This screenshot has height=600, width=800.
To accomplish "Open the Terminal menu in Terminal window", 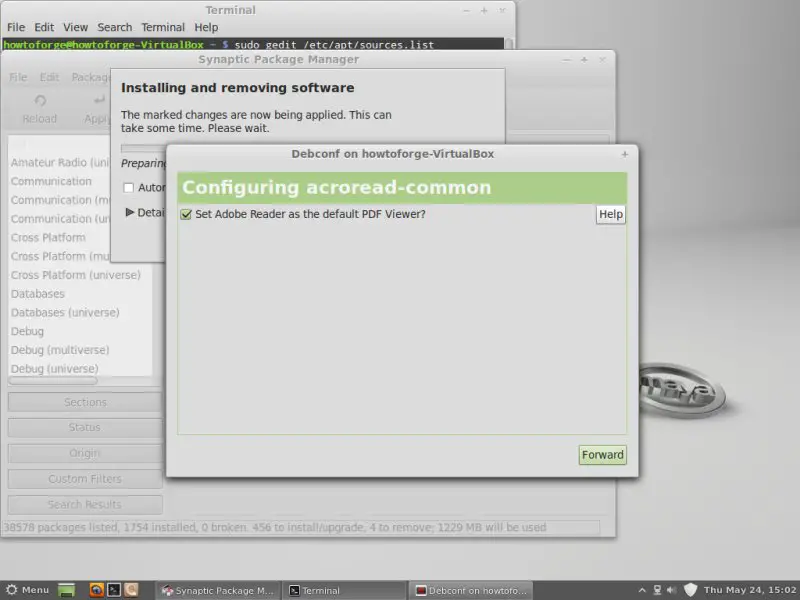I will (x=163, y=27).
